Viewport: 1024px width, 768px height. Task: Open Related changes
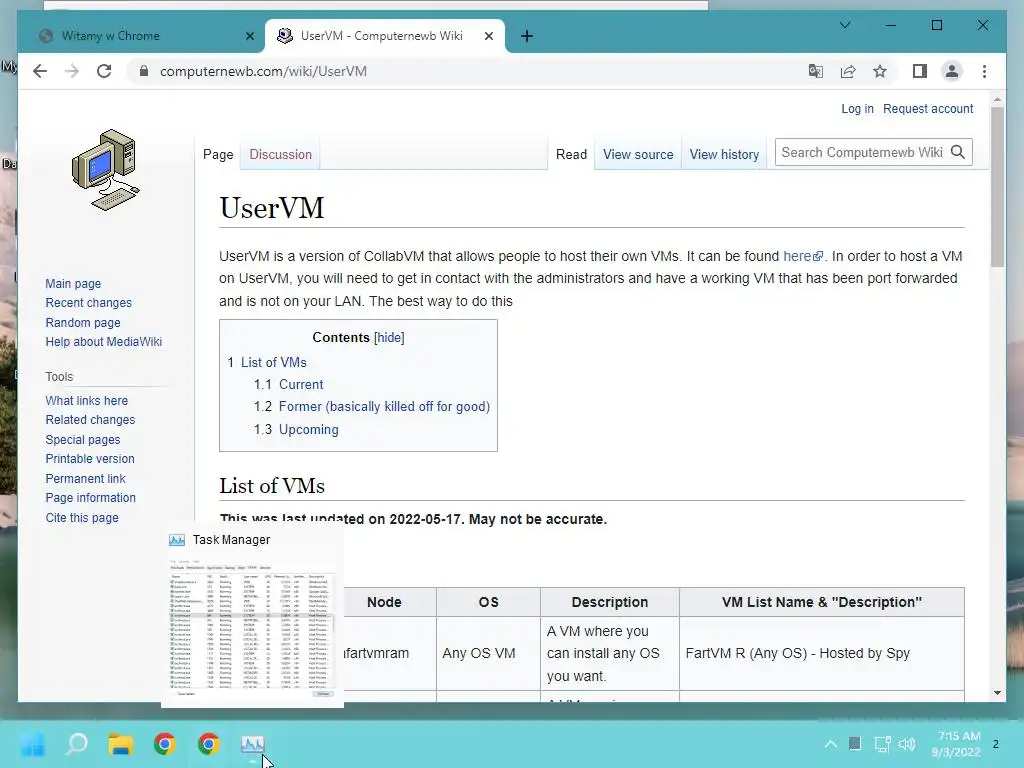90,420
